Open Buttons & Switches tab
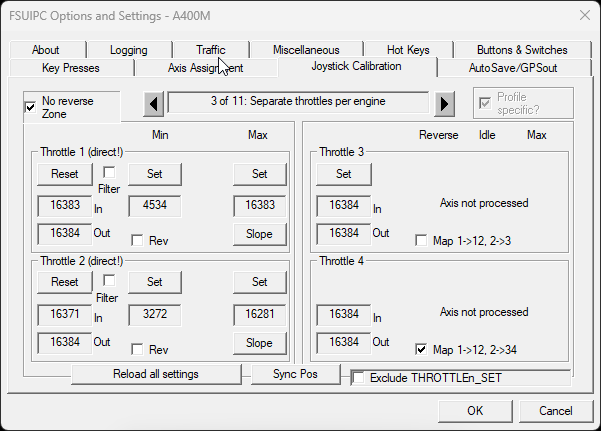This screenshot has width=601, height=431. (x=522, y=50)
